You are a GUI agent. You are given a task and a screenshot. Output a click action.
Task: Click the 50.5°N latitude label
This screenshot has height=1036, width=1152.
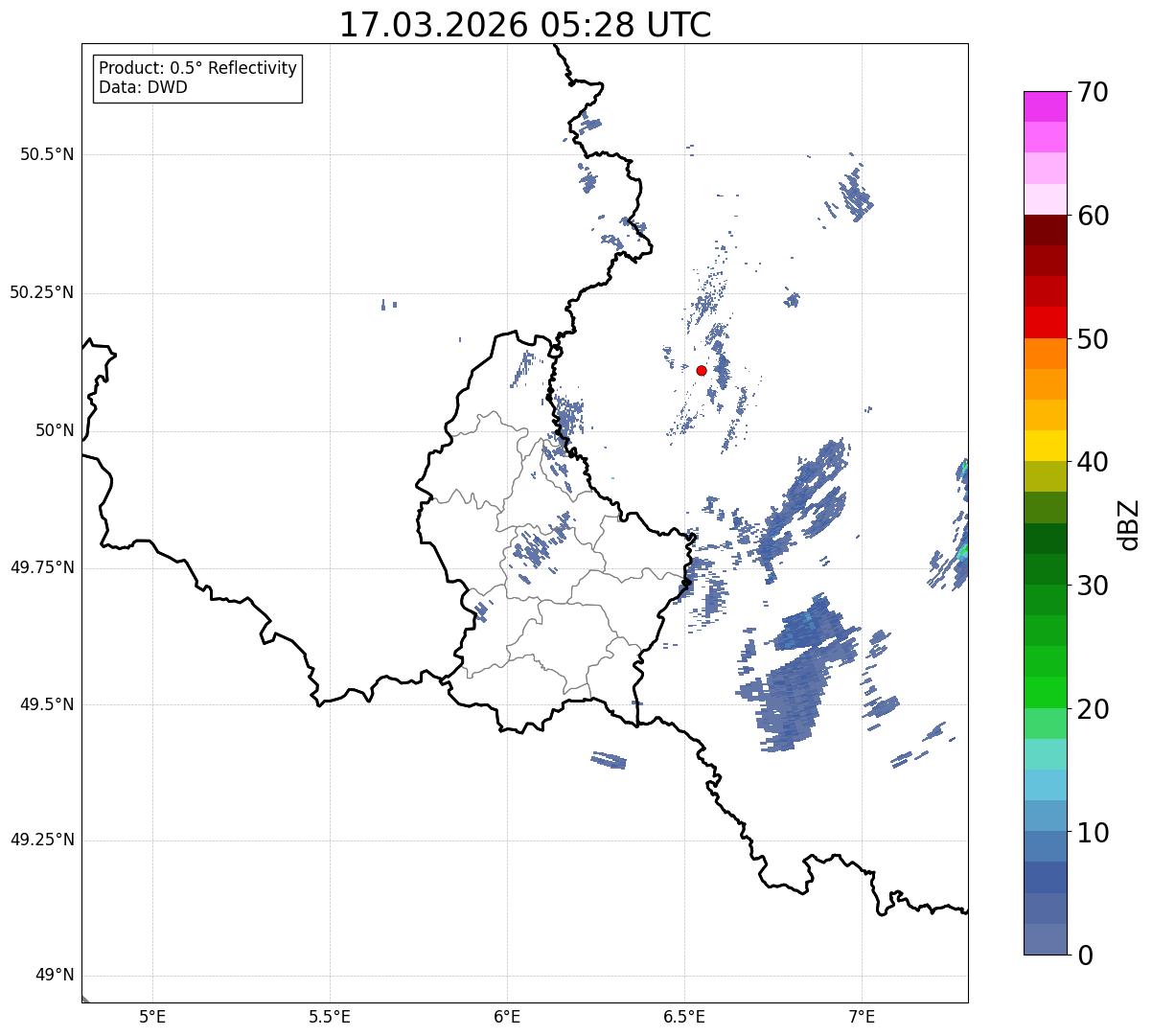(47, 154)
